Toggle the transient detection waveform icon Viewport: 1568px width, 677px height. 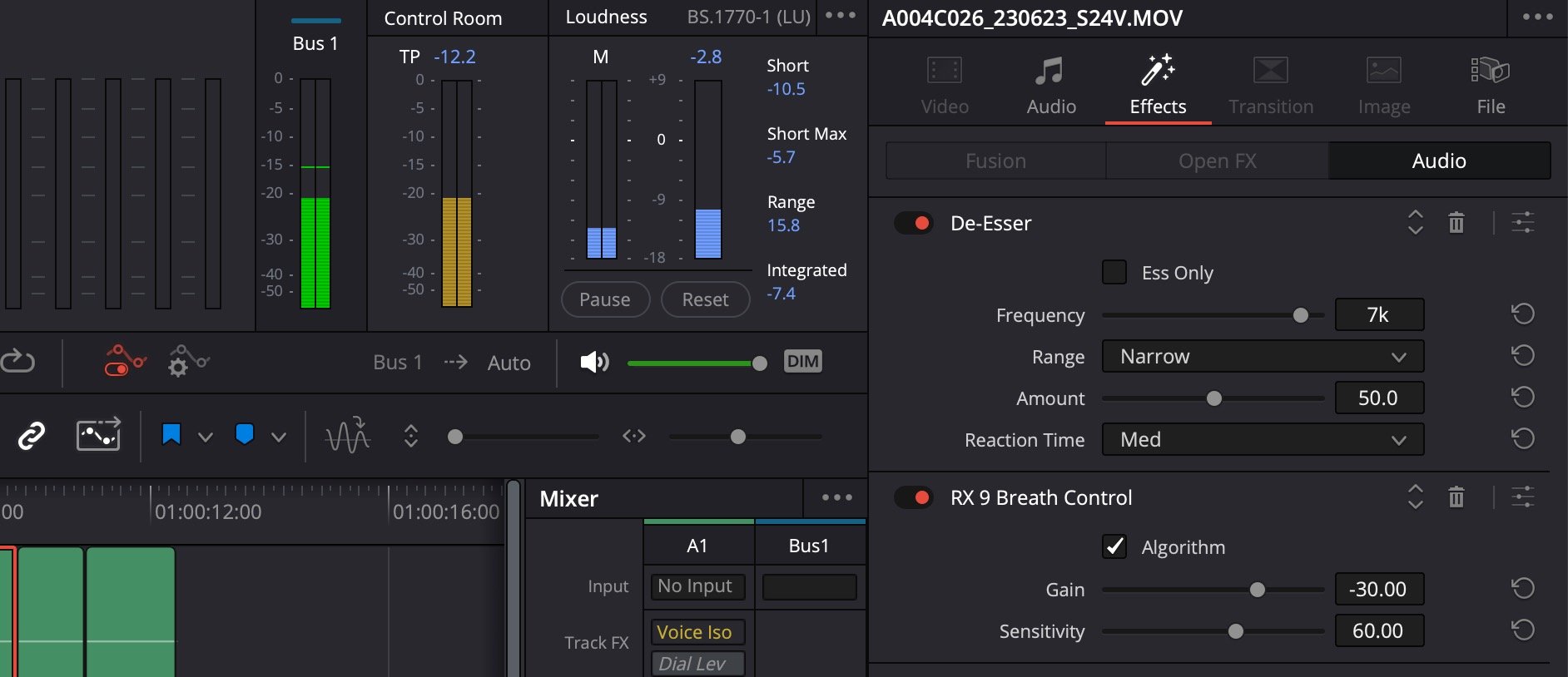[x=347, y=434]
